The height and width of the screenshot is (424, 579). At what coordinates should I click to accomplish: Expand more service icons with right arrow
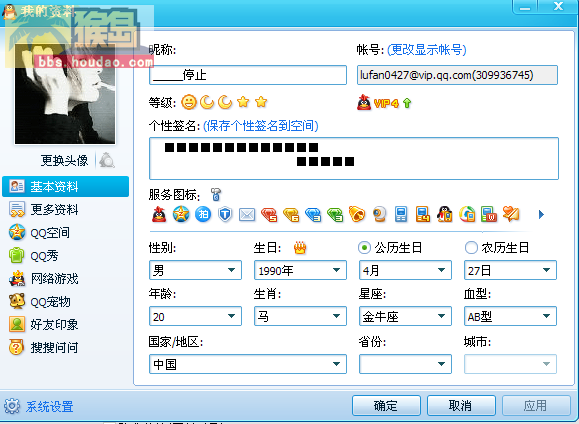(x=541, y=214)
